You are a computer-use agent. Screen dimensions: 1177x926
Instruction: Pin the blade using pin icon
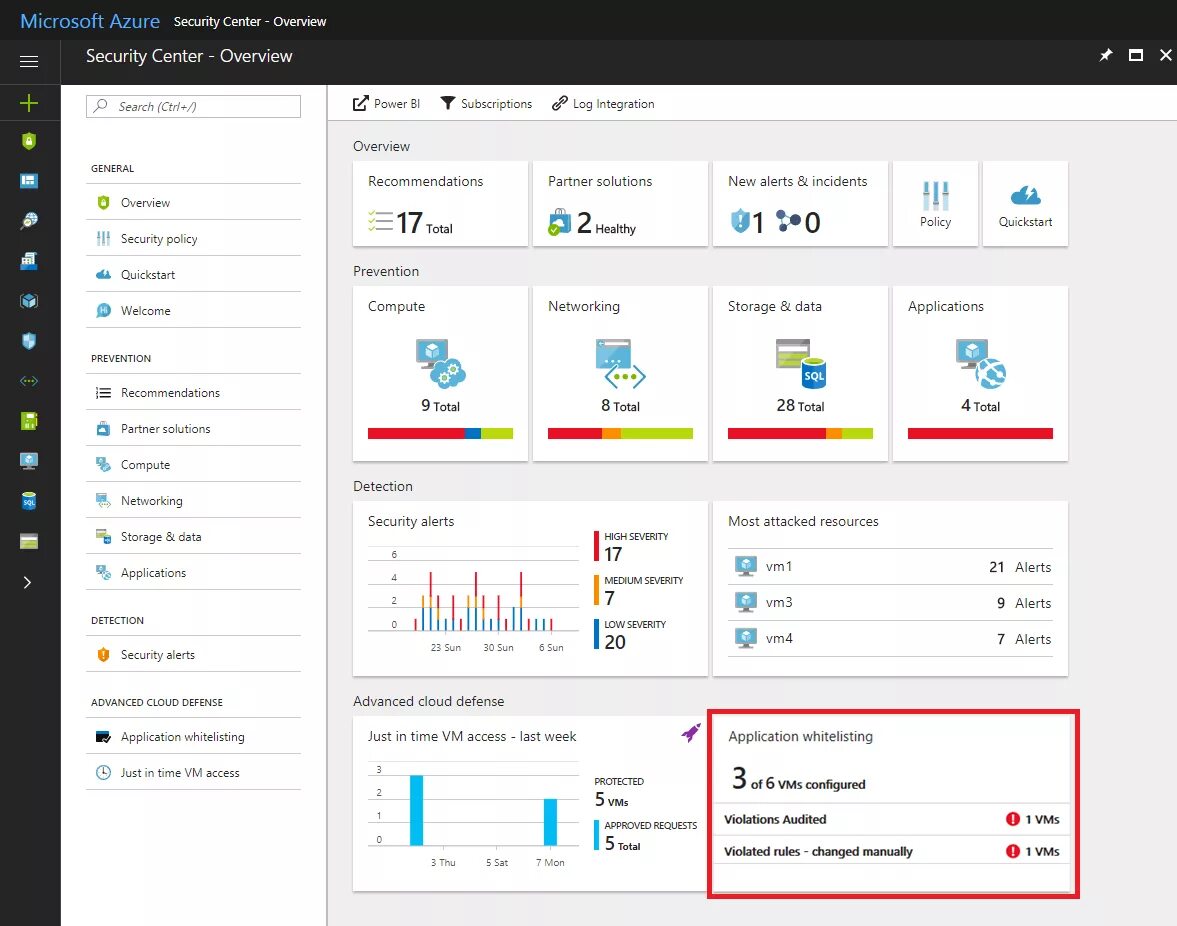click(x=1106, y=56)
